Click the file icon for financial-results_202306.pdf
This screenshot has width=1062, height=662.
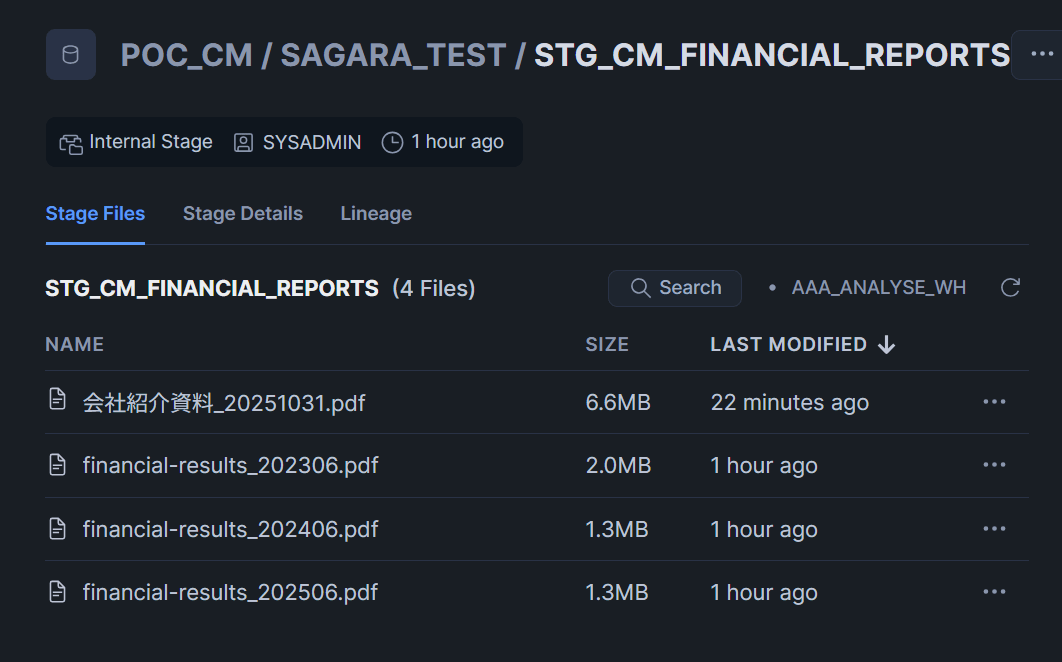[58, 465]
